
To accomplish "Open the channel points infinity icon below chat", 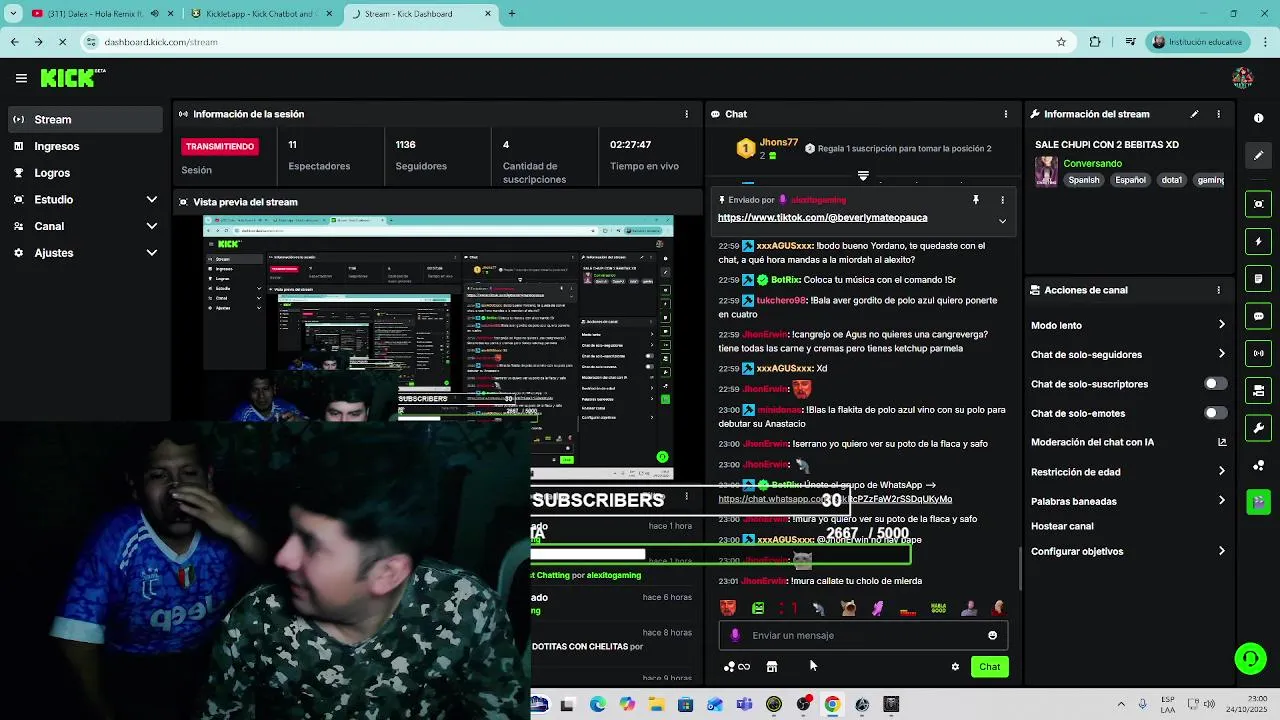I will (x=737, y=667).
